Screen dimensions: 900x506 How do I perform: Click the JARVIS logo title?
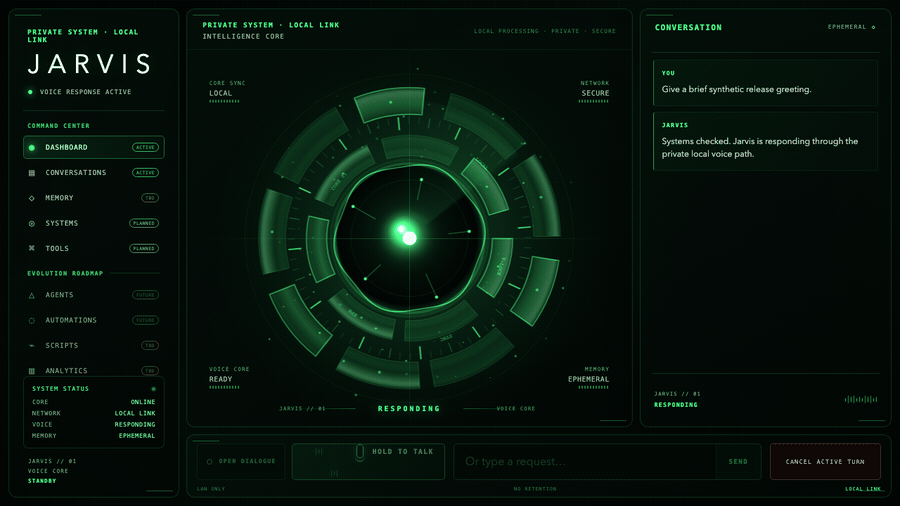(90, 64)
